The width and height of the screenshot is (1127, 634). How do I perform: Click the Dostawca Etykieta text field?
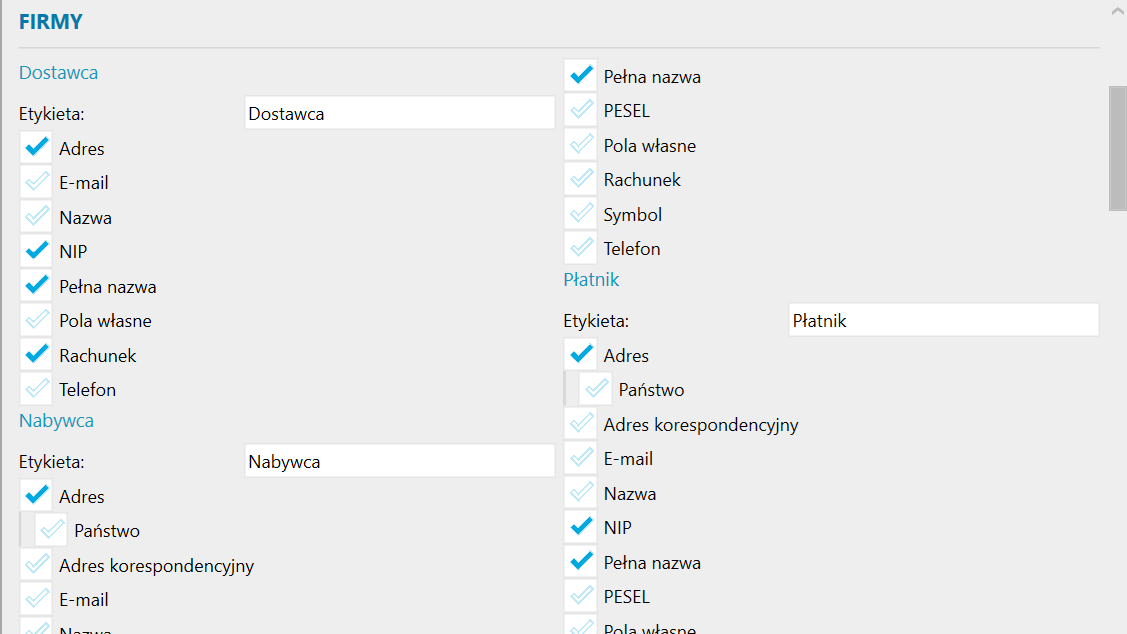point(399,113)
